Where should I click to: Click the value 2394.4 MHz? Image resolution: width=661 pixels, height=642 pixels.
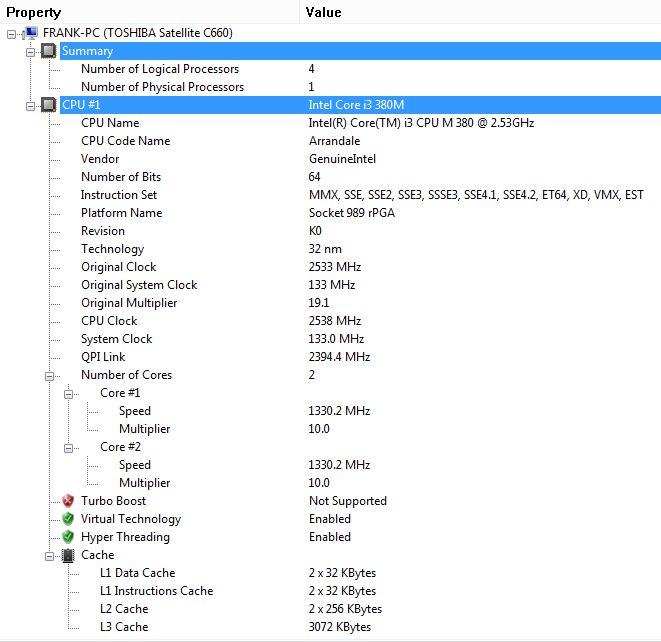coord(339,357)
